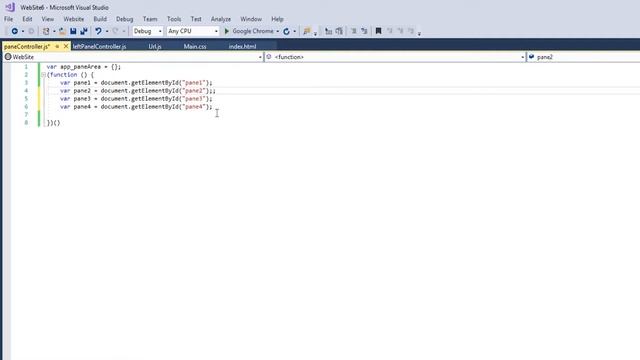Click the Save All icon

(84, 31)
